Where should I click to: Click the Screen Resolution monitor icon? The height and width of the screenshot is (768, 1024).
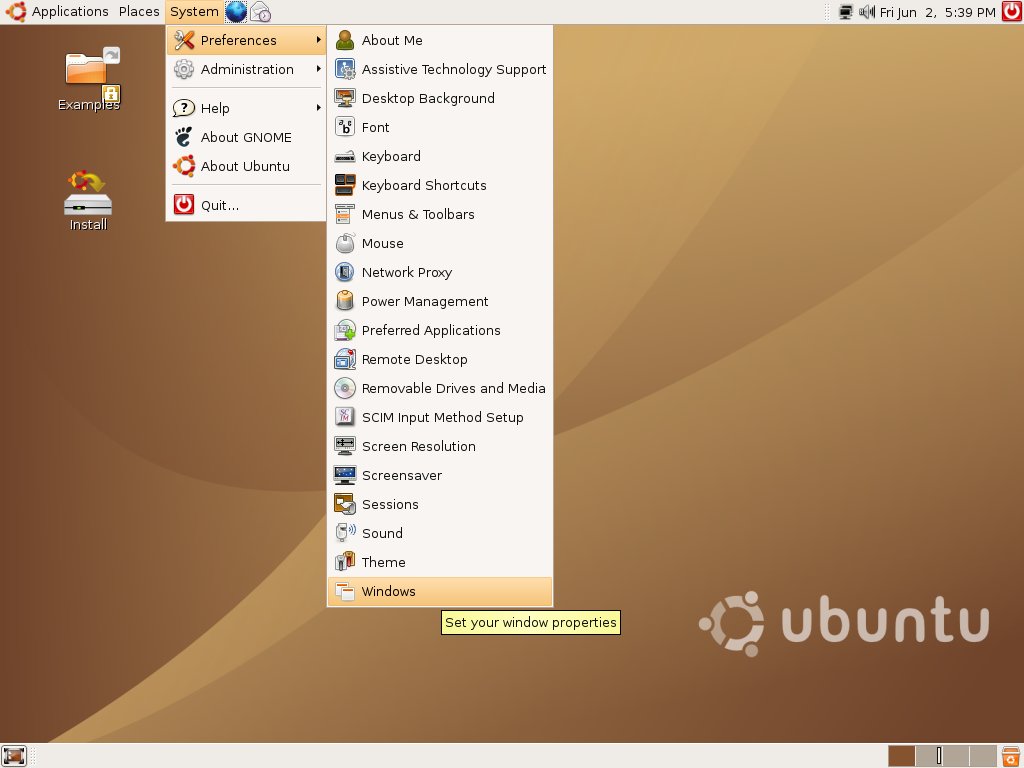click(345, 447)
